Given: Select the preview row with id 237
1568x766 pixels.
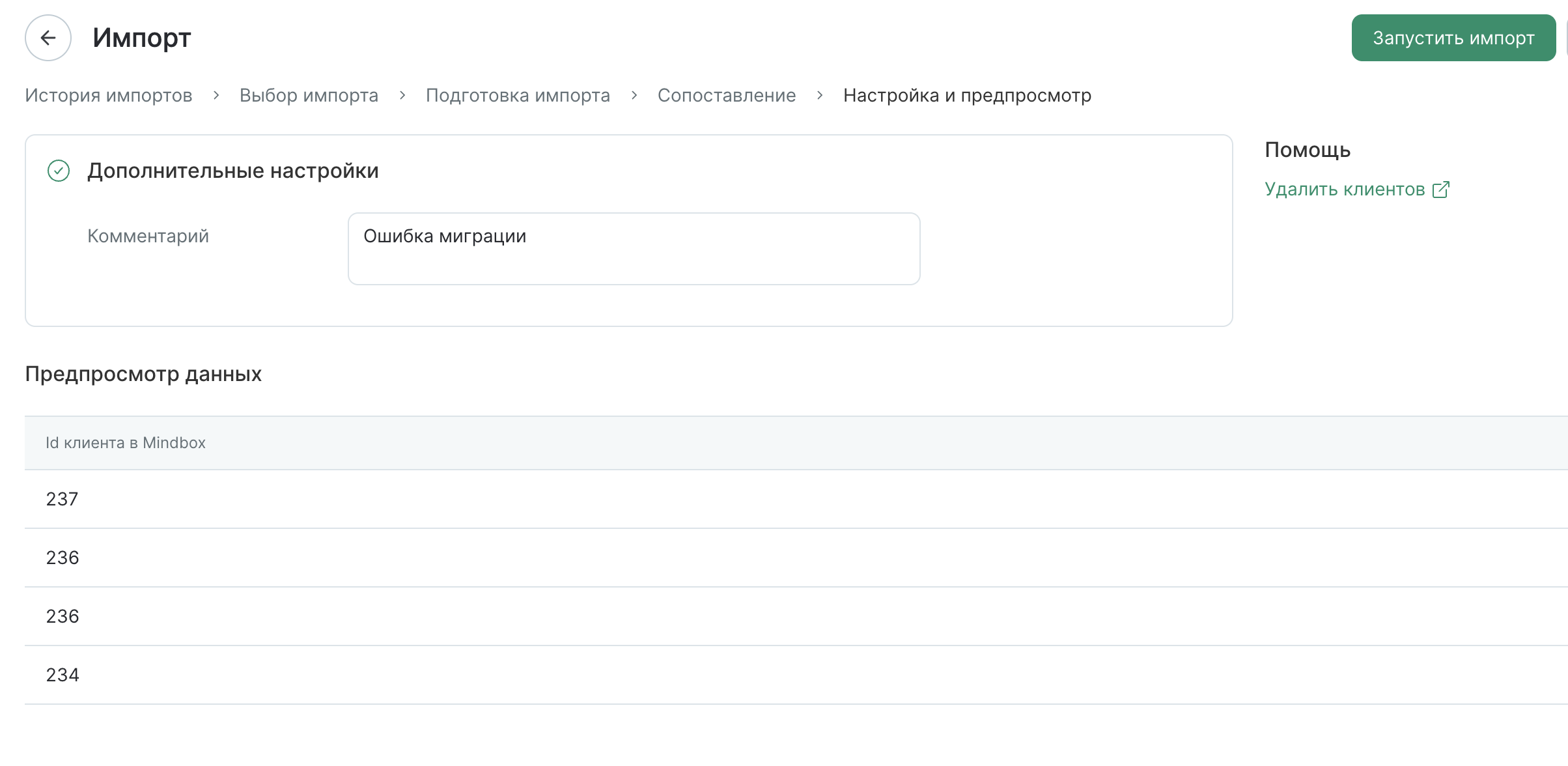Looking at the screenshot, I should (796, 499).
